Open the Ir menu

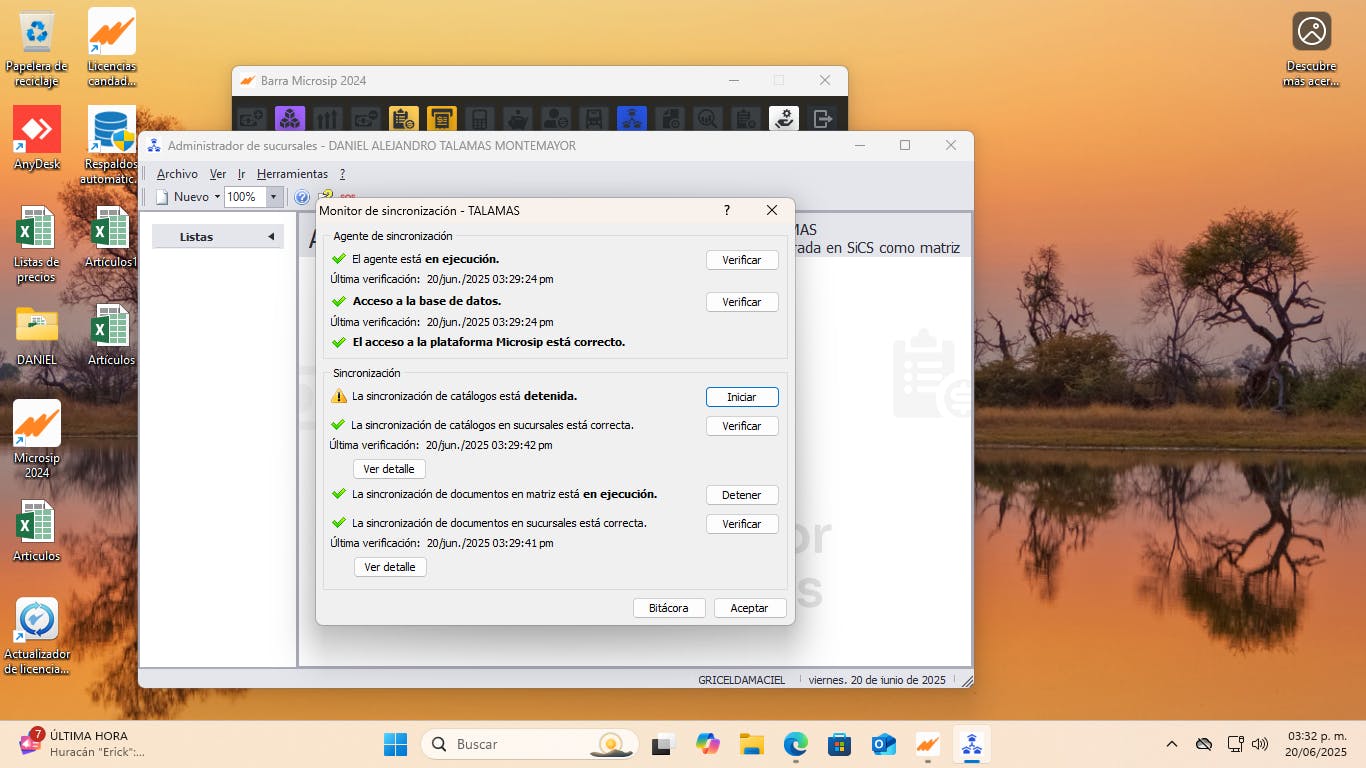(242, 174)
